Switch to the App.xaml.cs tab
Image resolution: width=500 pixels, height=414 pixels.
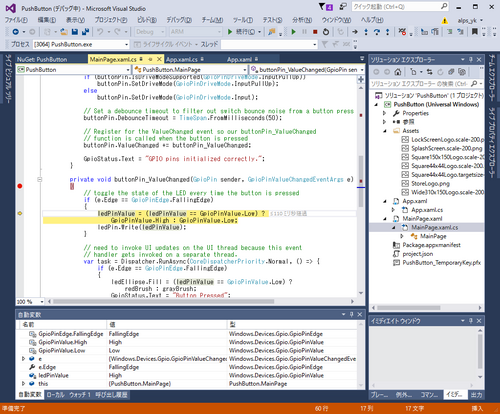[182, 59]
